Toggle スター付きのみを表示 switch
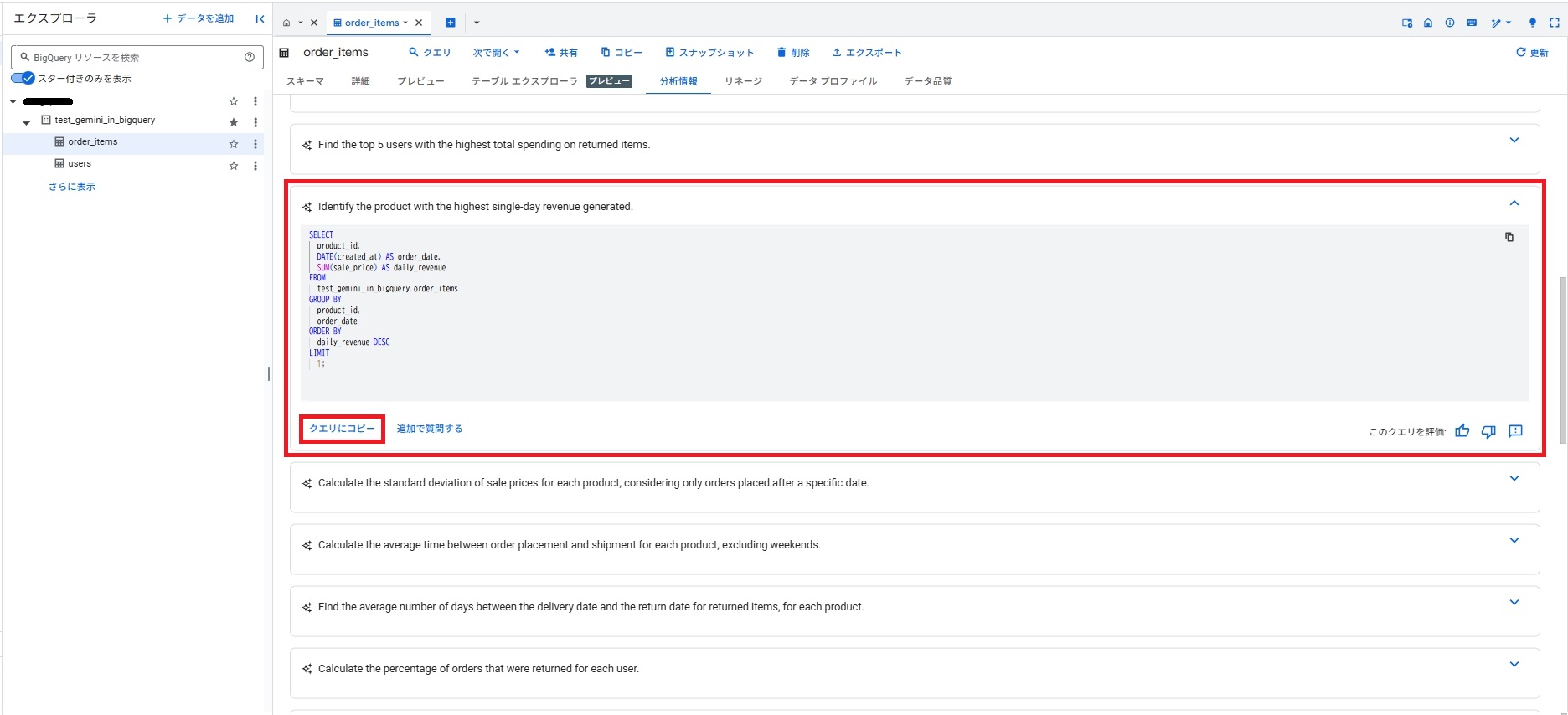 click(23, 79)
